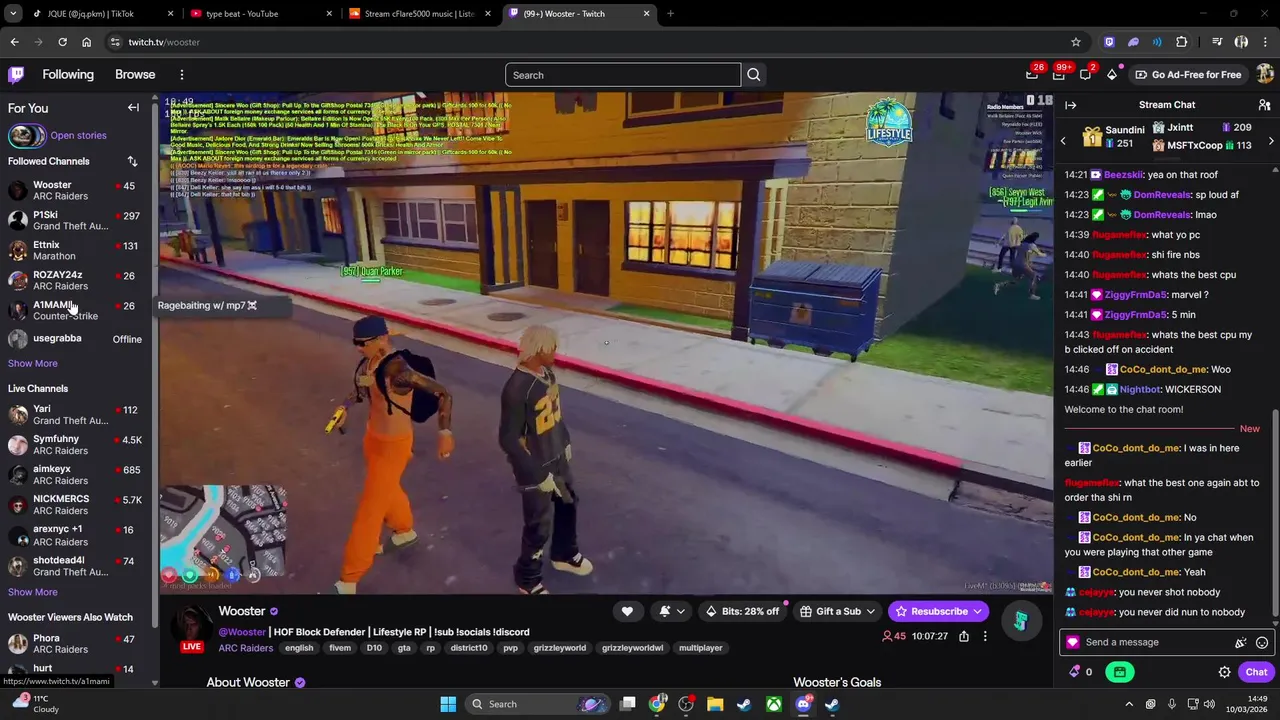Click Open stories link
Screen dimensions: 1280x720
(x=78, y=136)
